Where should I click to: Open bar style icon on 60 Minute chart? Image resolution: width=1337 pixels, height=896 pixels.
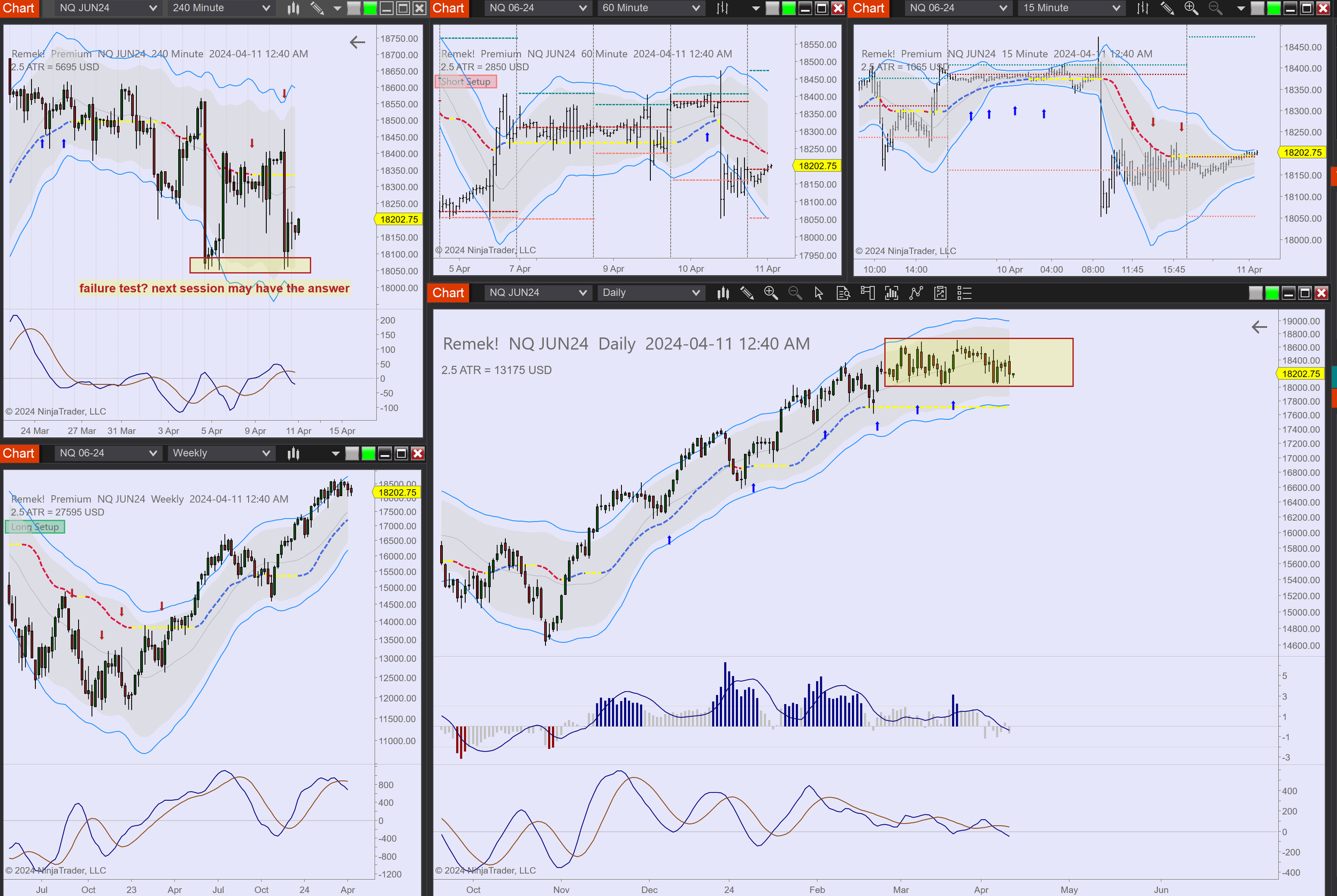pos(723,8)
